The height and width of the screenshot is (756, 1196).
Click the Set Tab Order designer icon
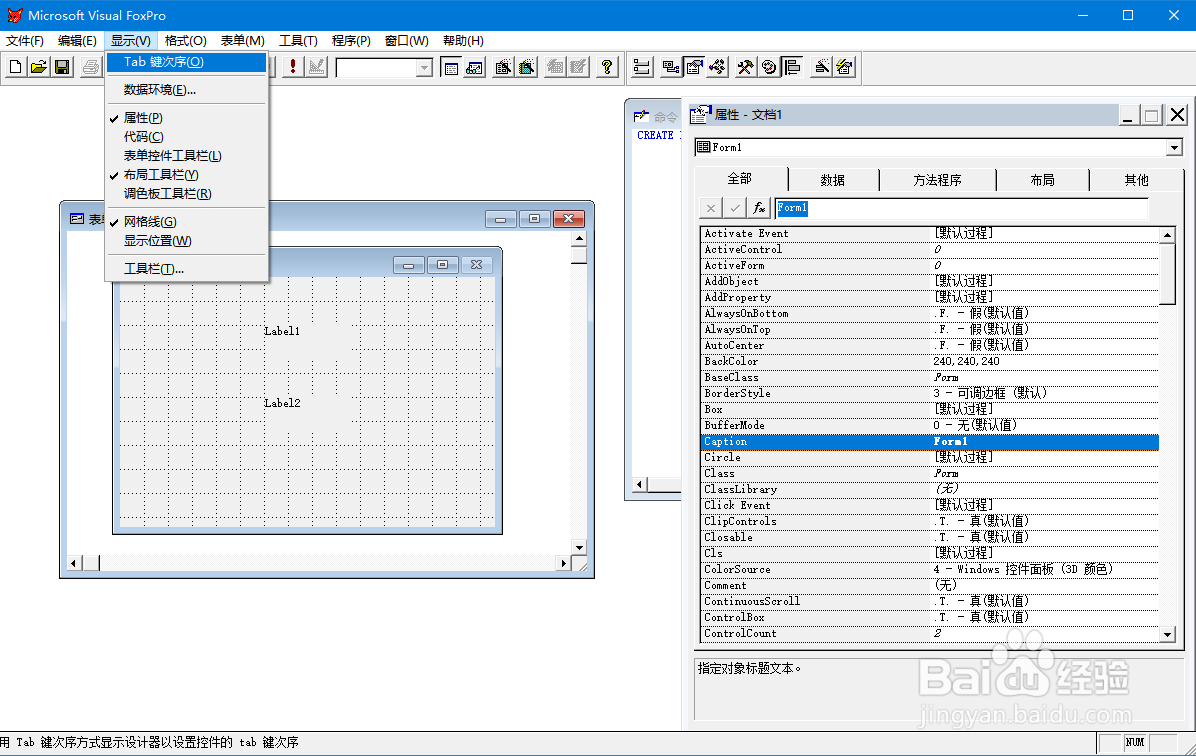[x=642, y=67]
